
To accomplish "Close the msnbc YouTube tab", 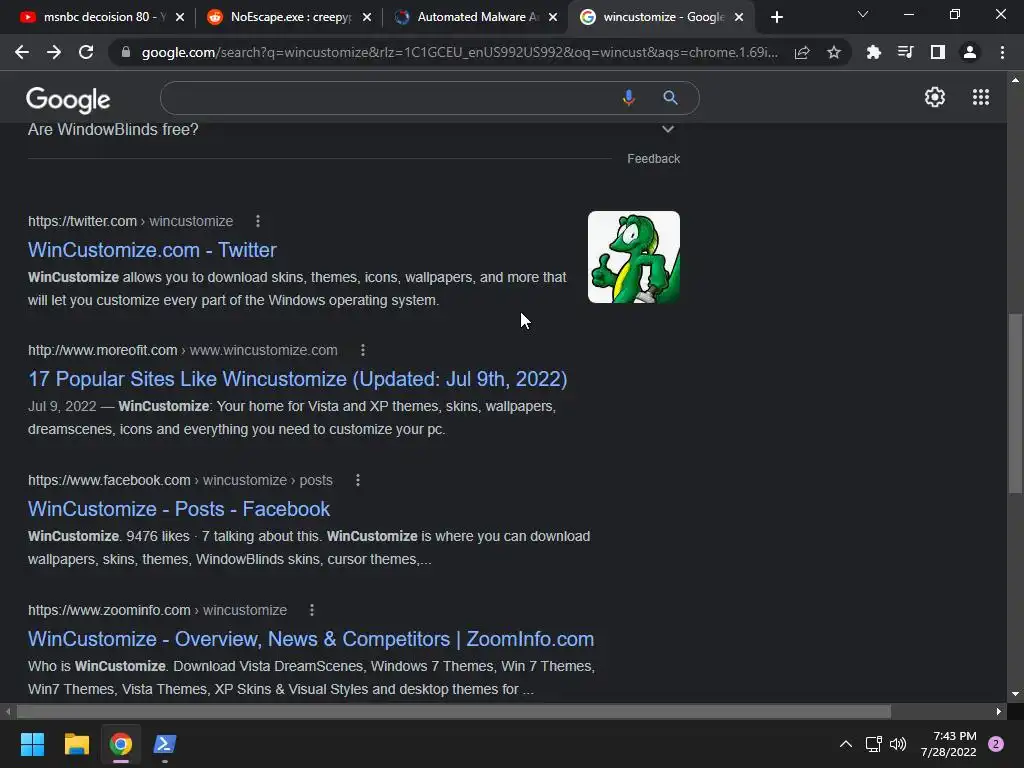I will click(x=180, y=17).
